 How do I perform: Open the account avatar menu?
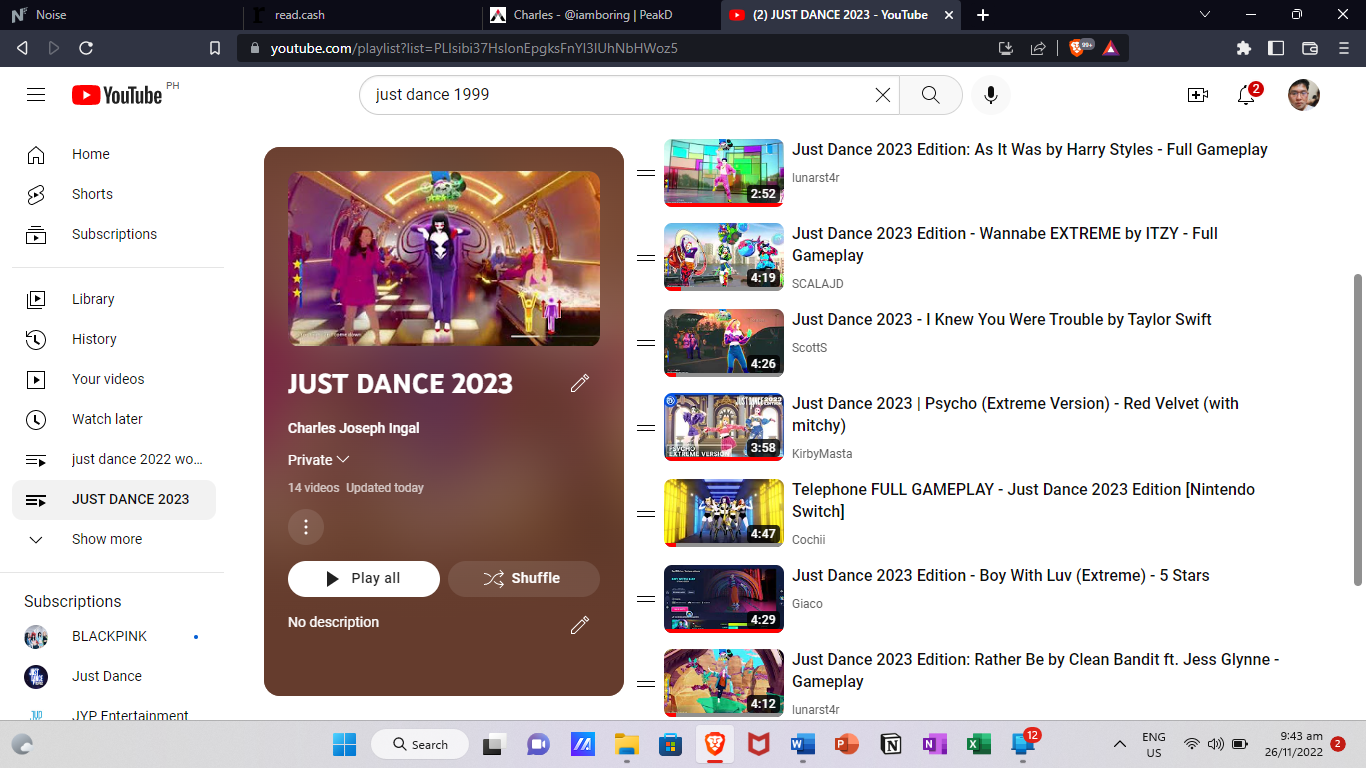click(x=1304, y=95)
